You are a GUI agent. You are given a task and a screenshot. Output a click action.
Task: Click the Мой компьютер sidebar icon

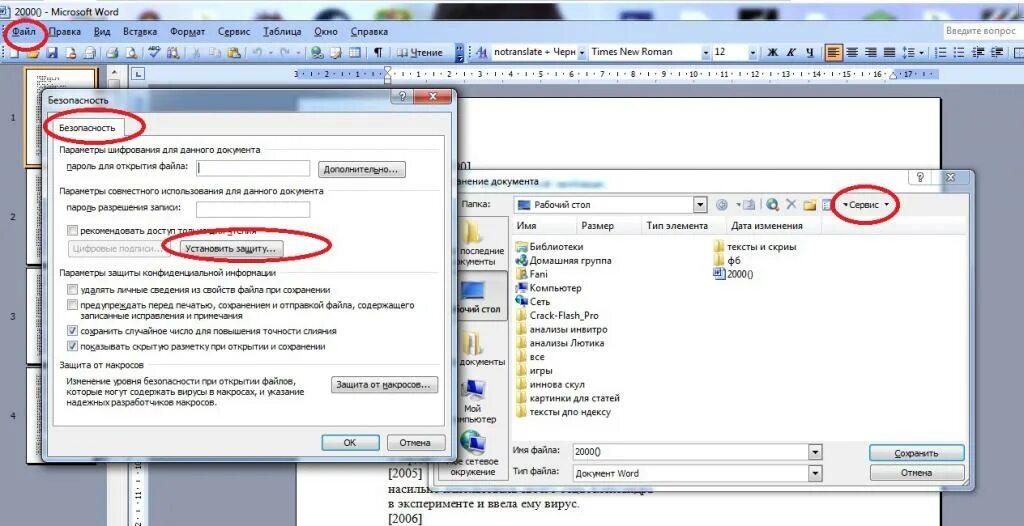point(475,399)
